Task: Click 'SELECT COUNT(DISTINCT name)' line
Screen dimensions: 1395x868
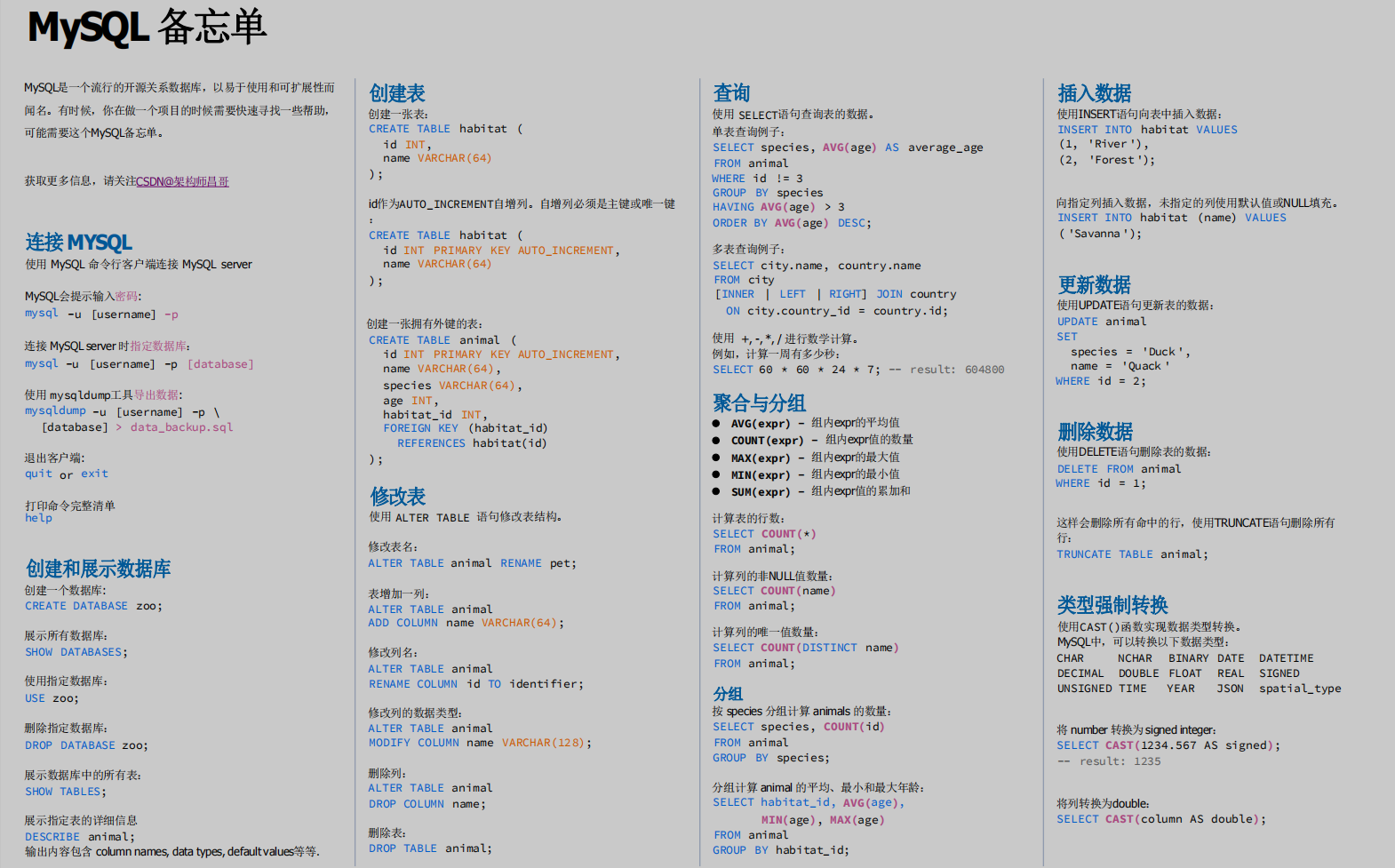Action: tap(806, 648)
